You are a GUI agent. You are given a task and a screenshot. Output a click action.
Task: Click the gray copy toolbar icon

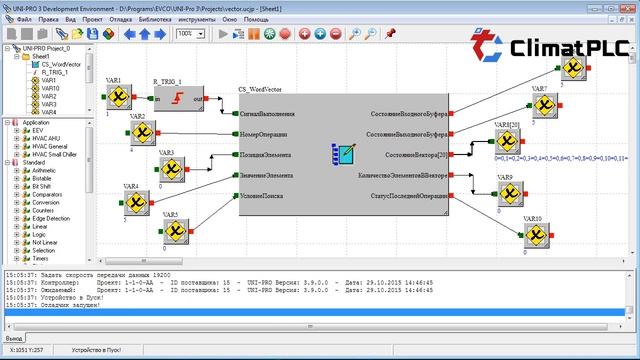[27, 34]
